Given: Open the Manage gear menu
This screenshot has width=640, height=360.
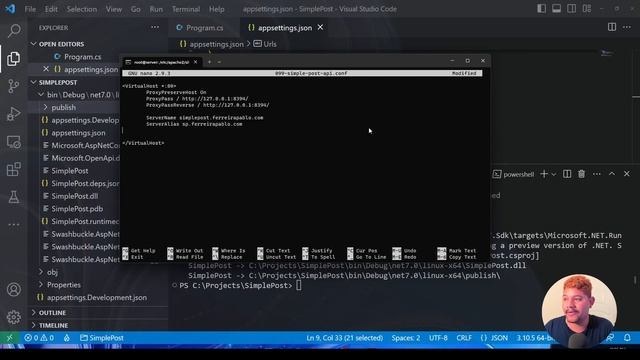Looking at the screenshot, I should pos(13,317).
